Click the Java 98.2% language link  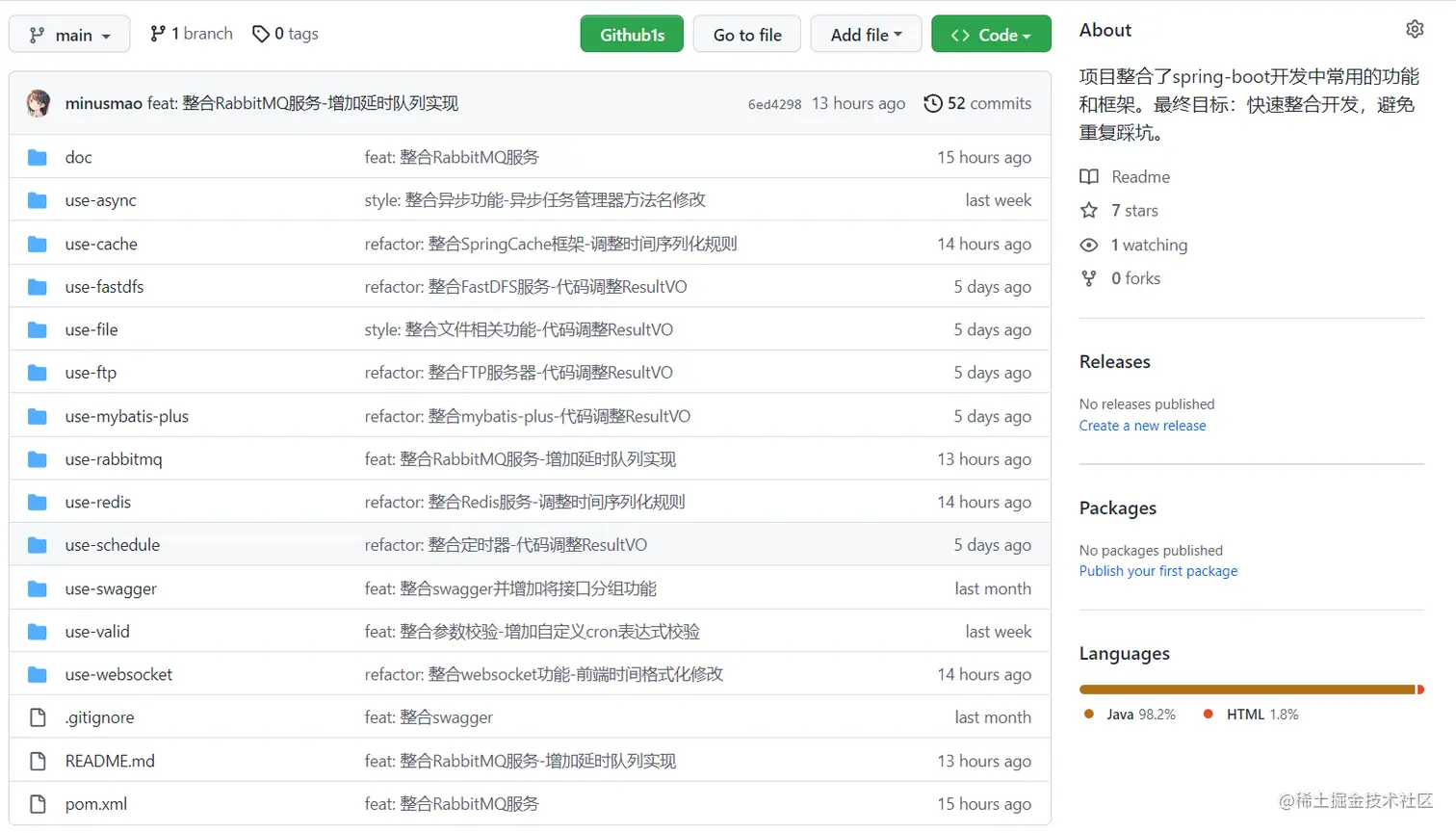click(1130, 715)
